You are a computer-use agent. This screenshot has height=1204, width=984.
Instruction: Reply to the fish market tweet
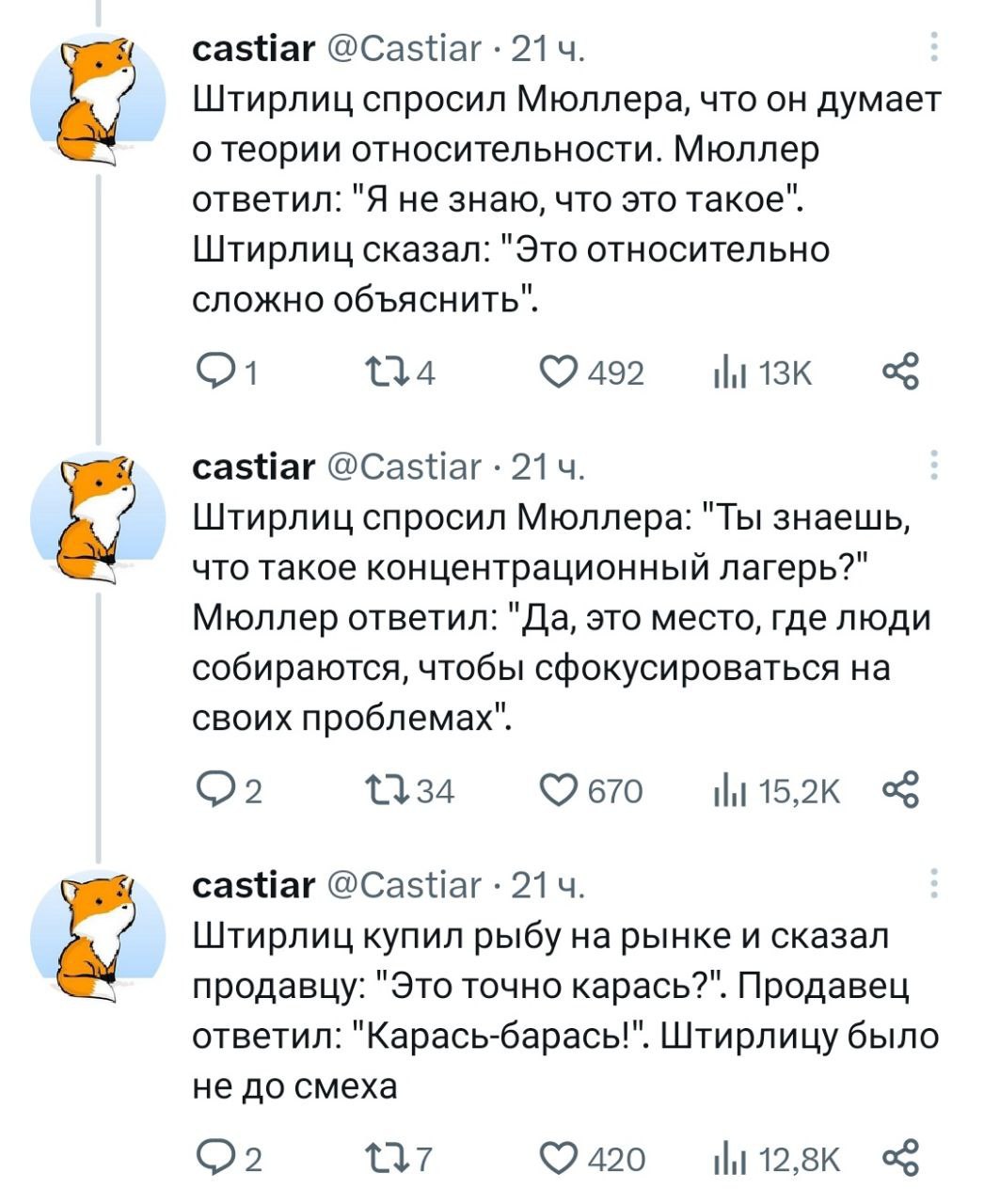tap(213, 1158)
